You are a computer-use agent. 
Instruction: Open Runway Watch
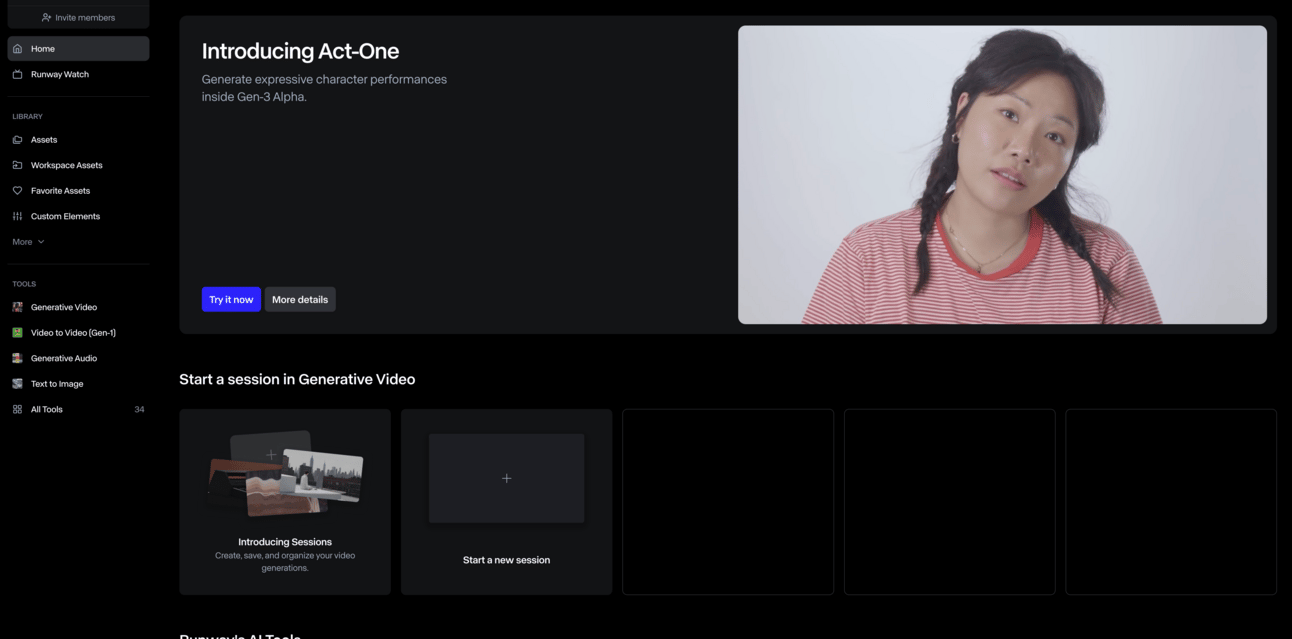click(78, 74)
